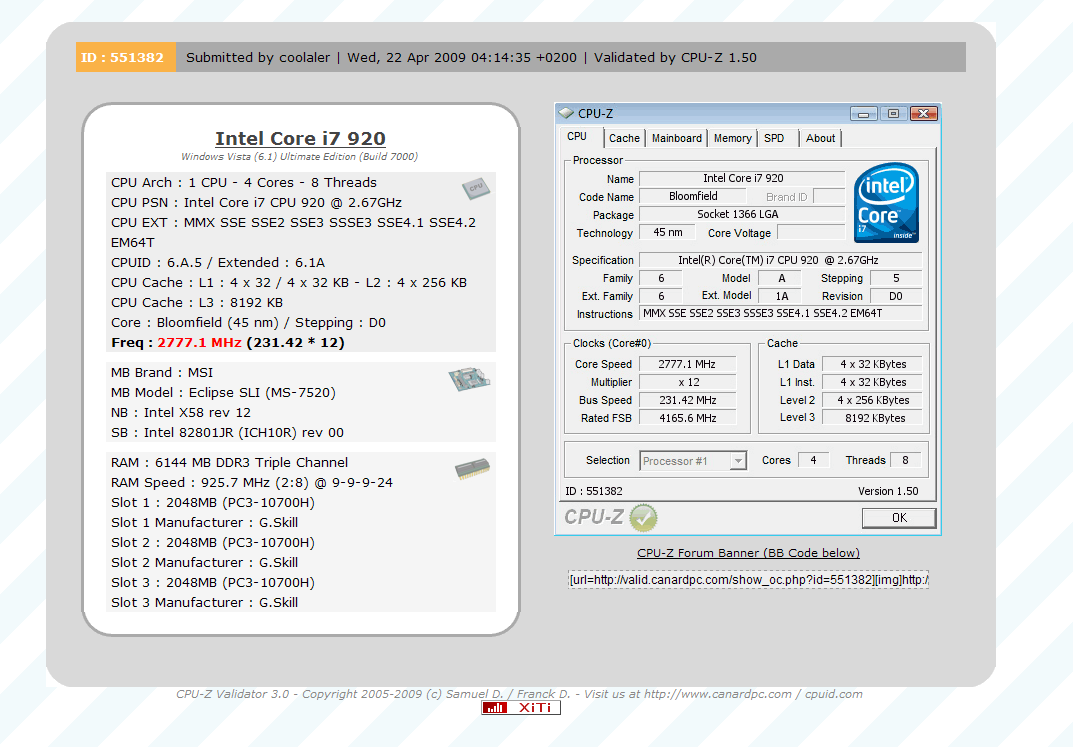Viewport: 1073px width, 747px height.
Task: Click 'Slot 1 : 2048MB (PC3-10700H)' line
Action: coord(213,503)
